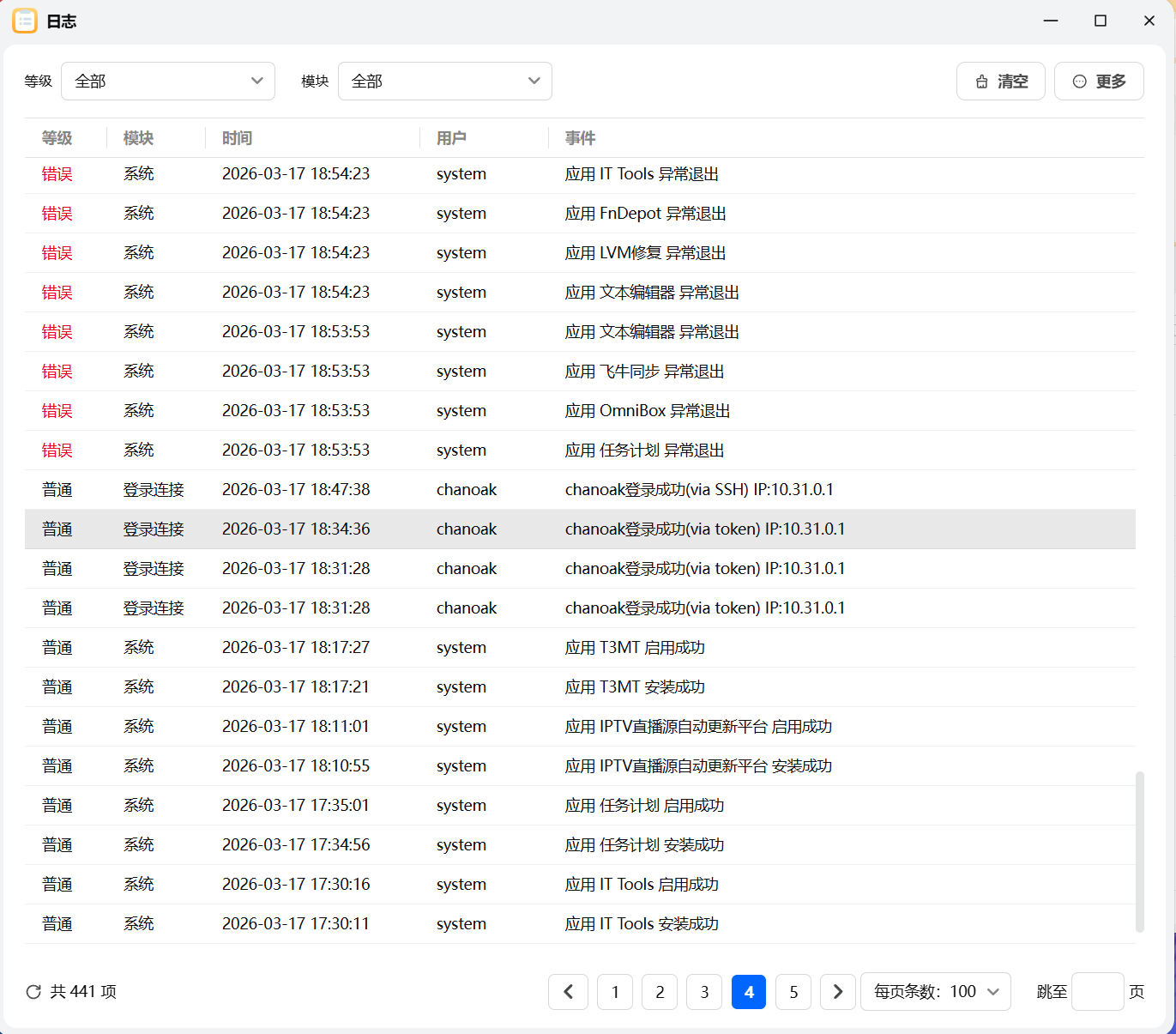The width and height of the screenshot is (1176, 1034).
Task: Minimize the 日志 window
Action: [1051, 21]
